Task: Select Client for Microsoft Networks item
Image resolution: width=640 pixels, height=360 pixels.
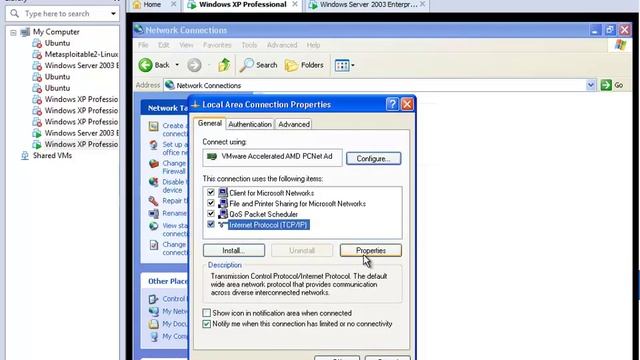Action: click(271, 193)
